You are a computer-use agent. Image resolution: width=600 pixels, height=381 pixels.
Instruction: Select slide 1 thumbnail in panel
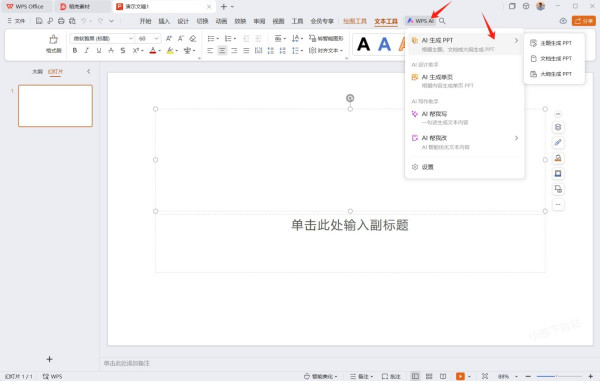click(x=55, y=106)
